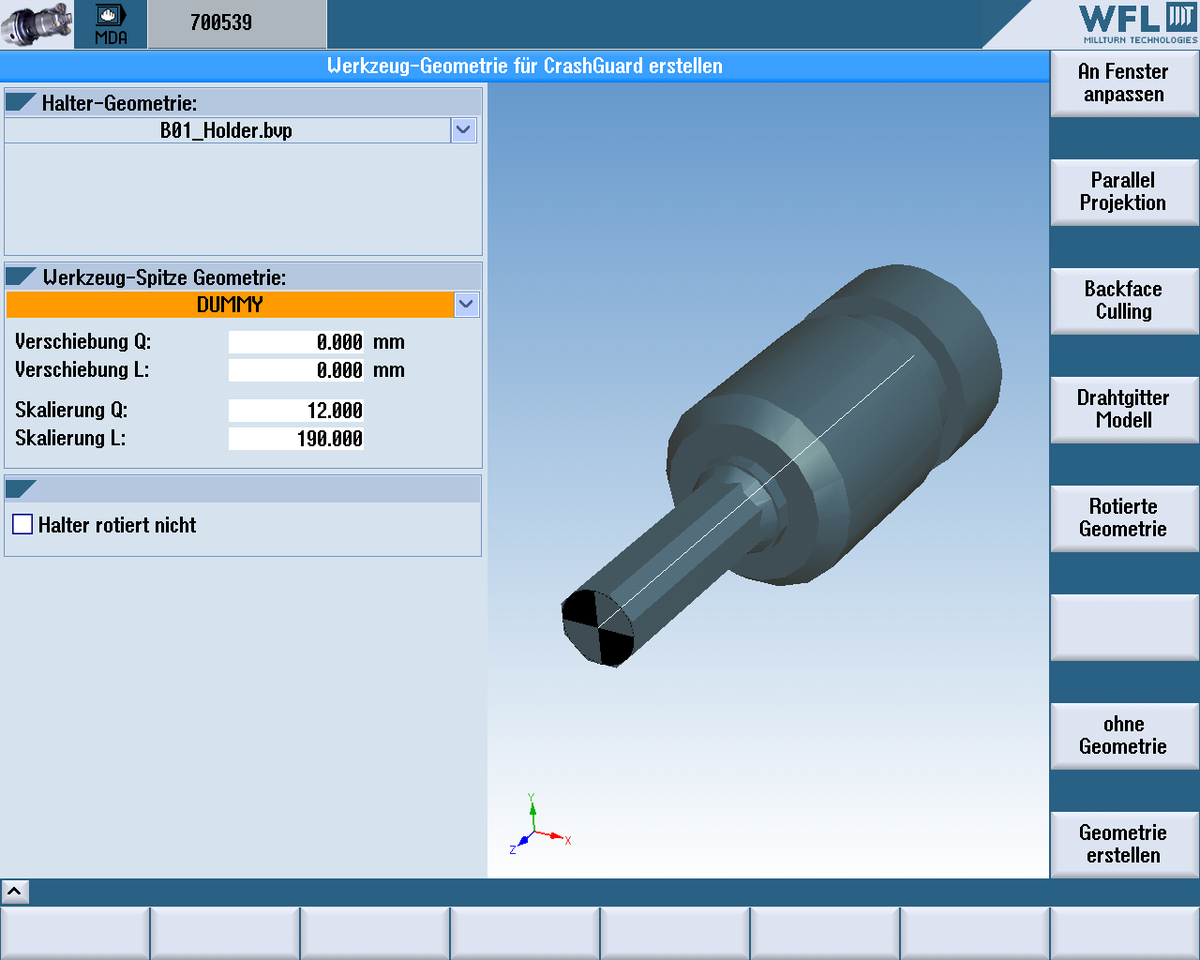Click the 'Skalierung L' input field
1200x960 pixels.
296,439
